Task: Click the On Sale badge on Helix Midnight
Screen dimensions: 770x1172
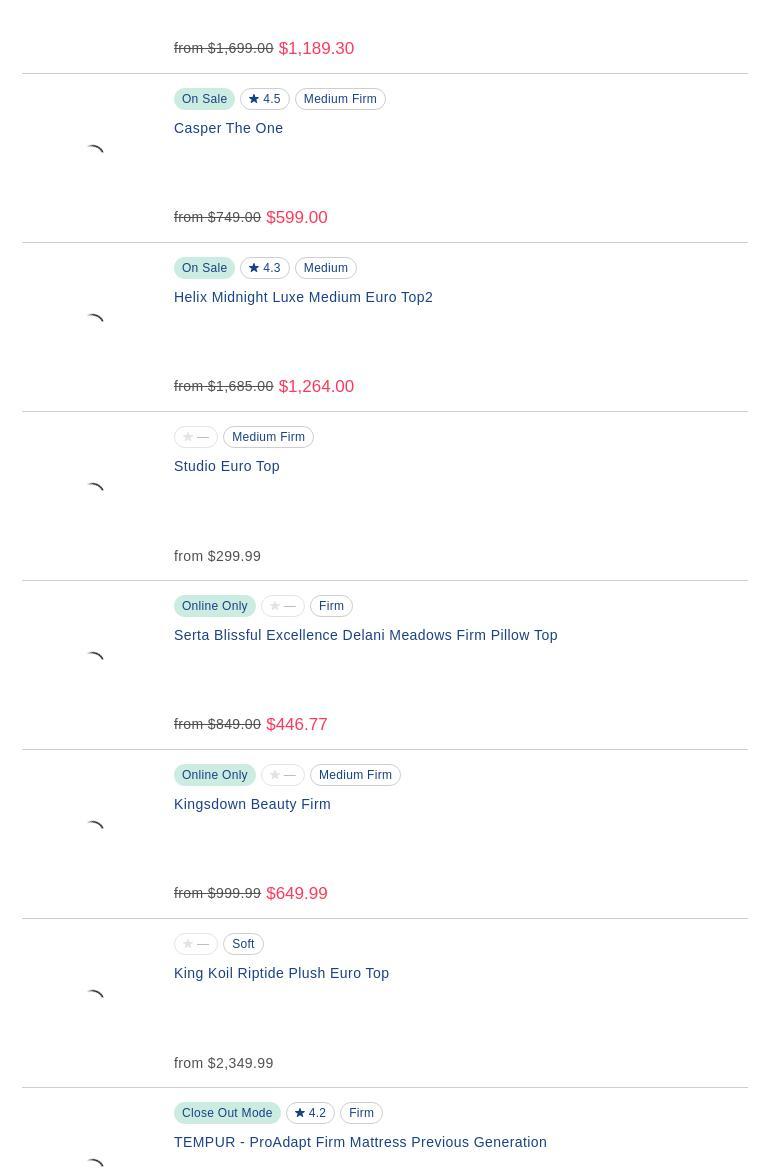Action: [204, 268]
